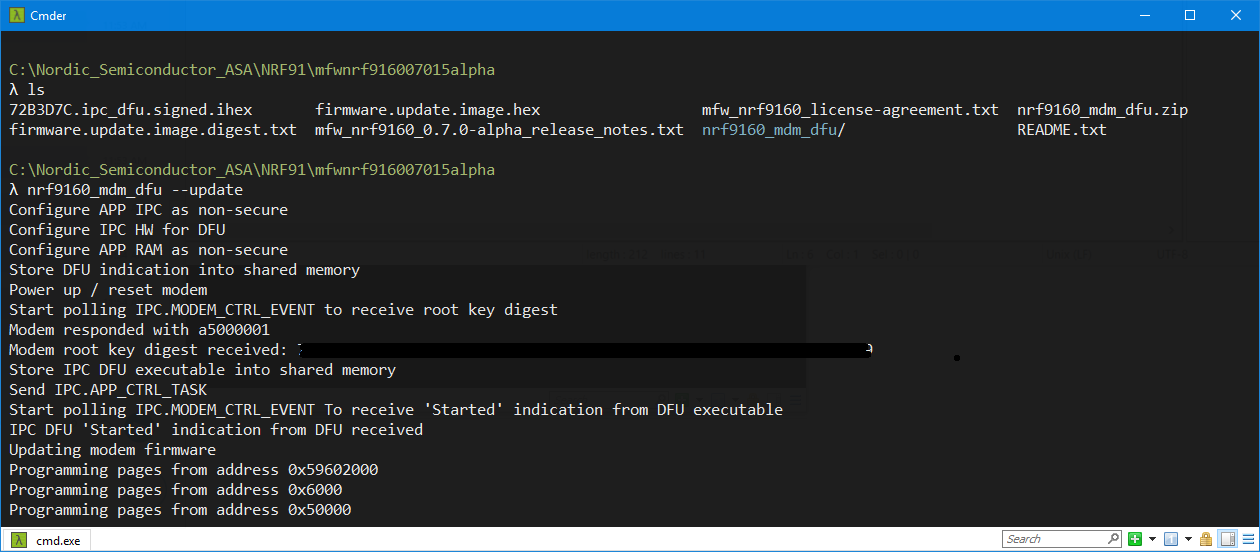Screen dimensions: 1260x552
Task: Open the new console options dropdown arrow
Action: [1152, 539]
